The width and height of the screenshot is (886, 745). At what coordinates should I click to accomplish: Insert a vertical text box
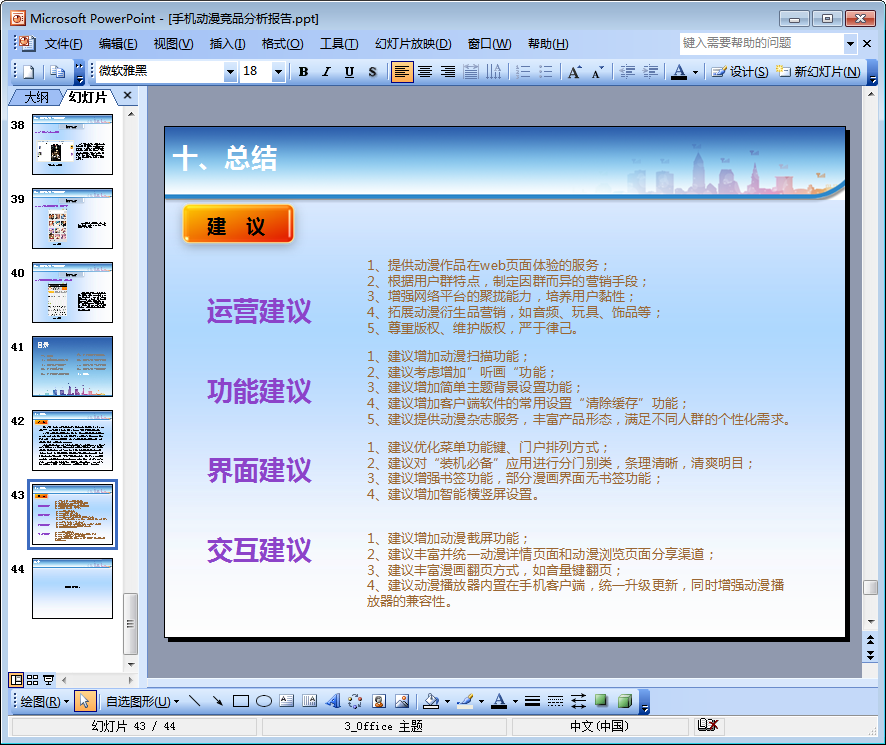(310, 701)
